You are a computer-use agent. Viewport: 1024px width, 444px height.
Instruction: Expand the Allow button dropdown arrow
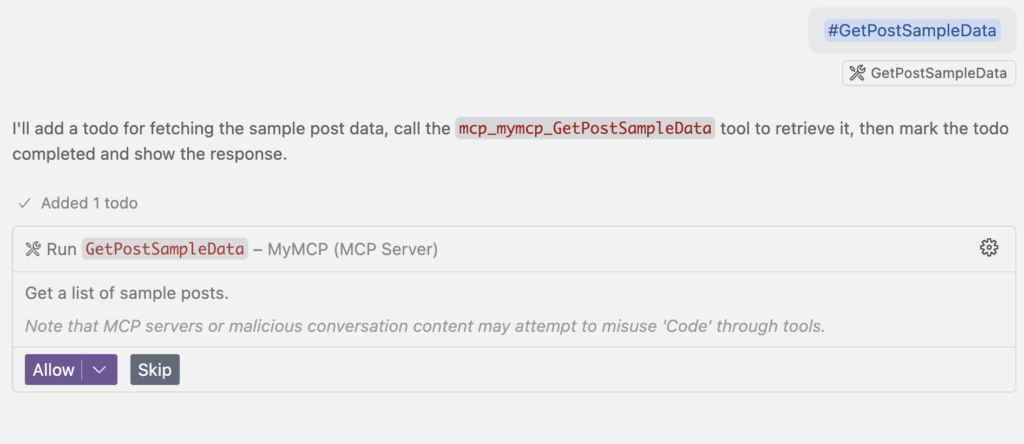[98, 370]
